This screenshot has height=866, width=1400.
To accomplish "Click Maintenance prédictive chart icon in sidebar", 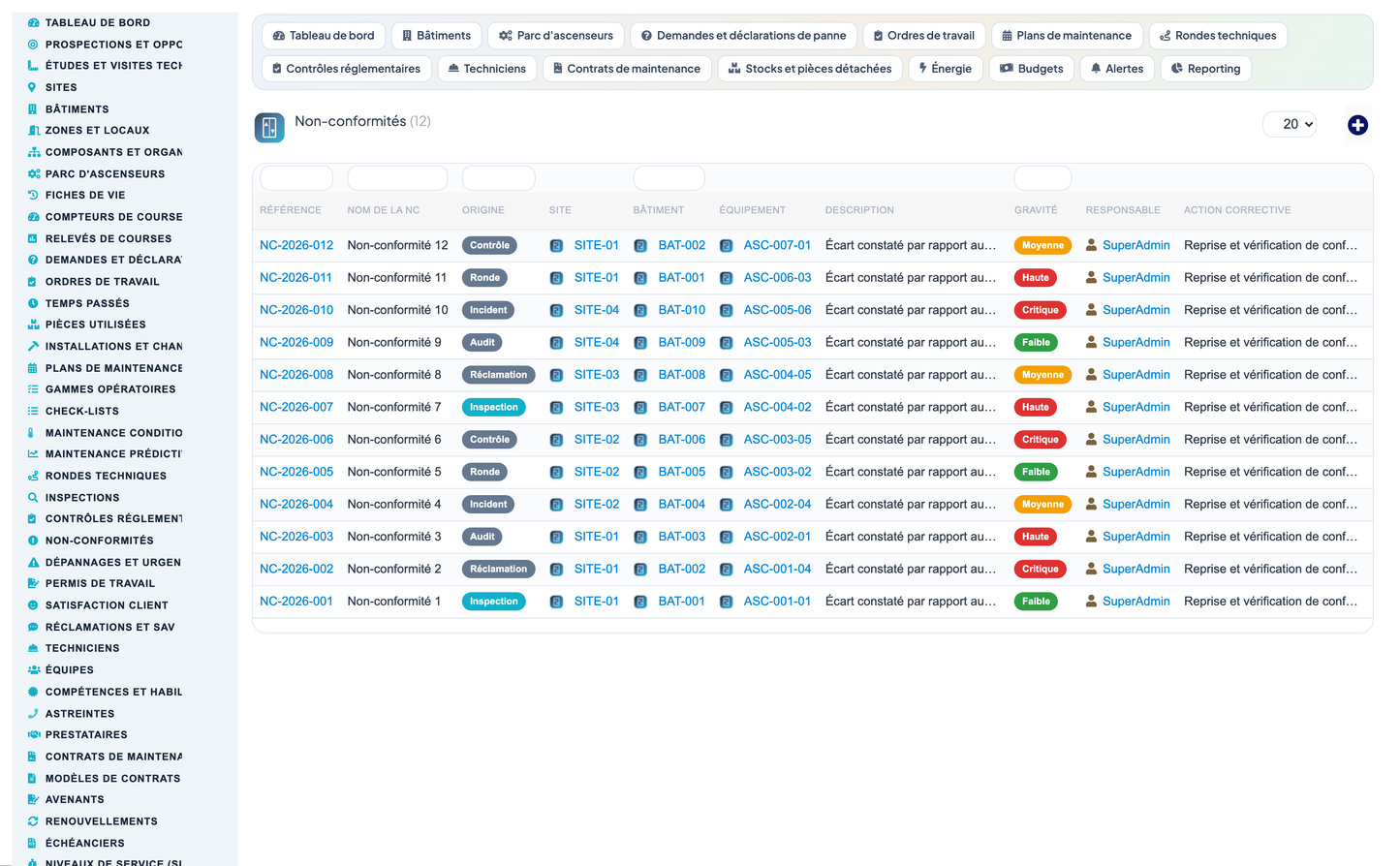I will click(x=33, y=454).
